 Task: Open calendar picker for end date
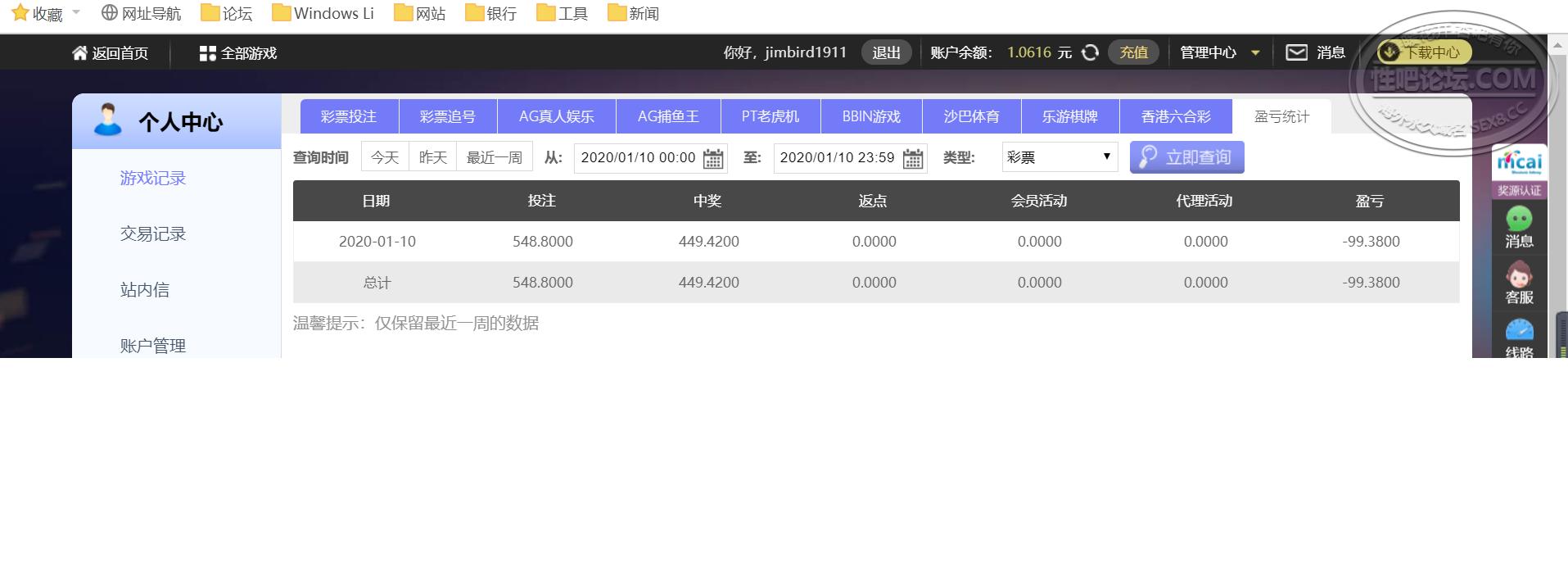tap(912, 158)
